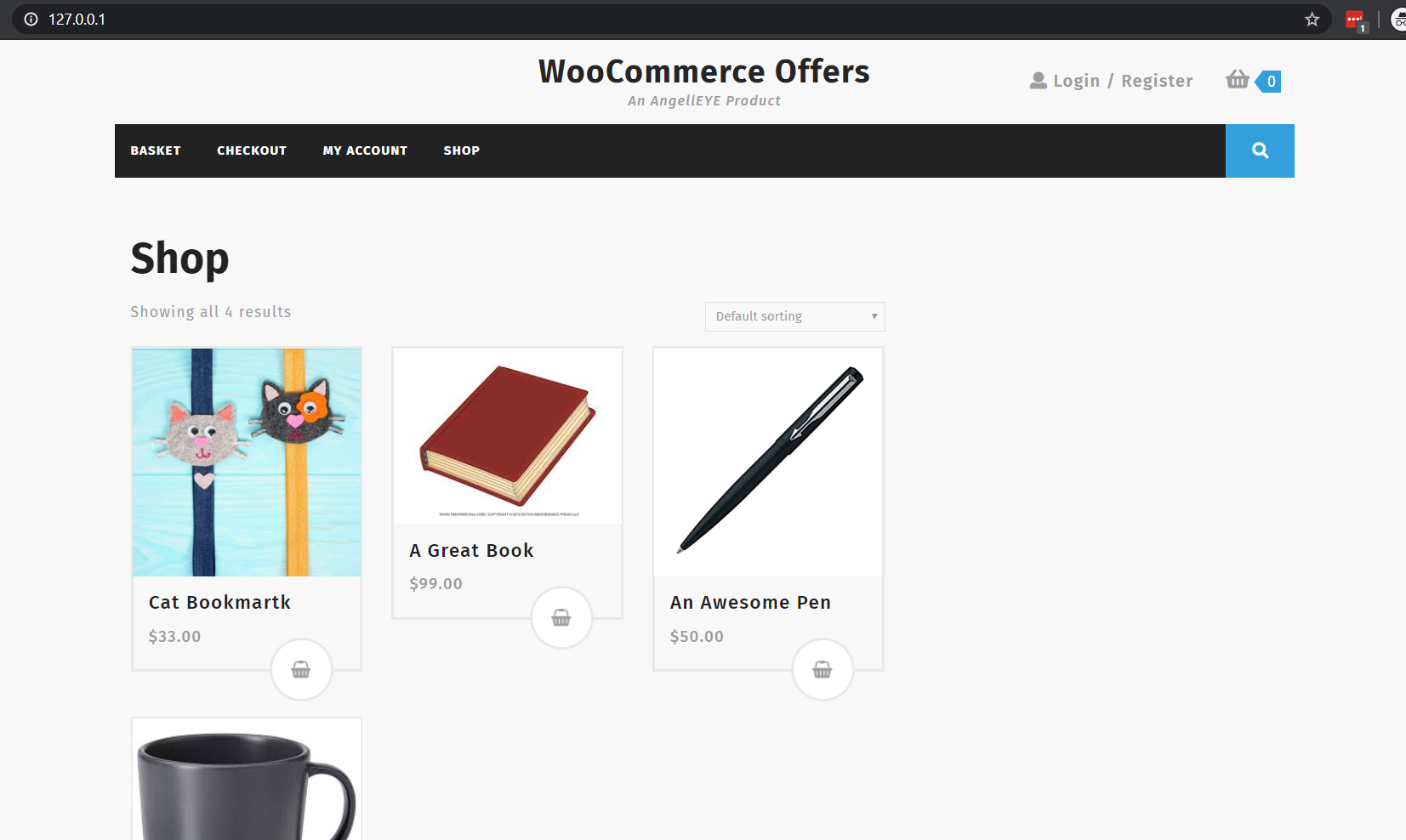View the Cat Bookmartk product image
1406x840 pixels.
247,463
